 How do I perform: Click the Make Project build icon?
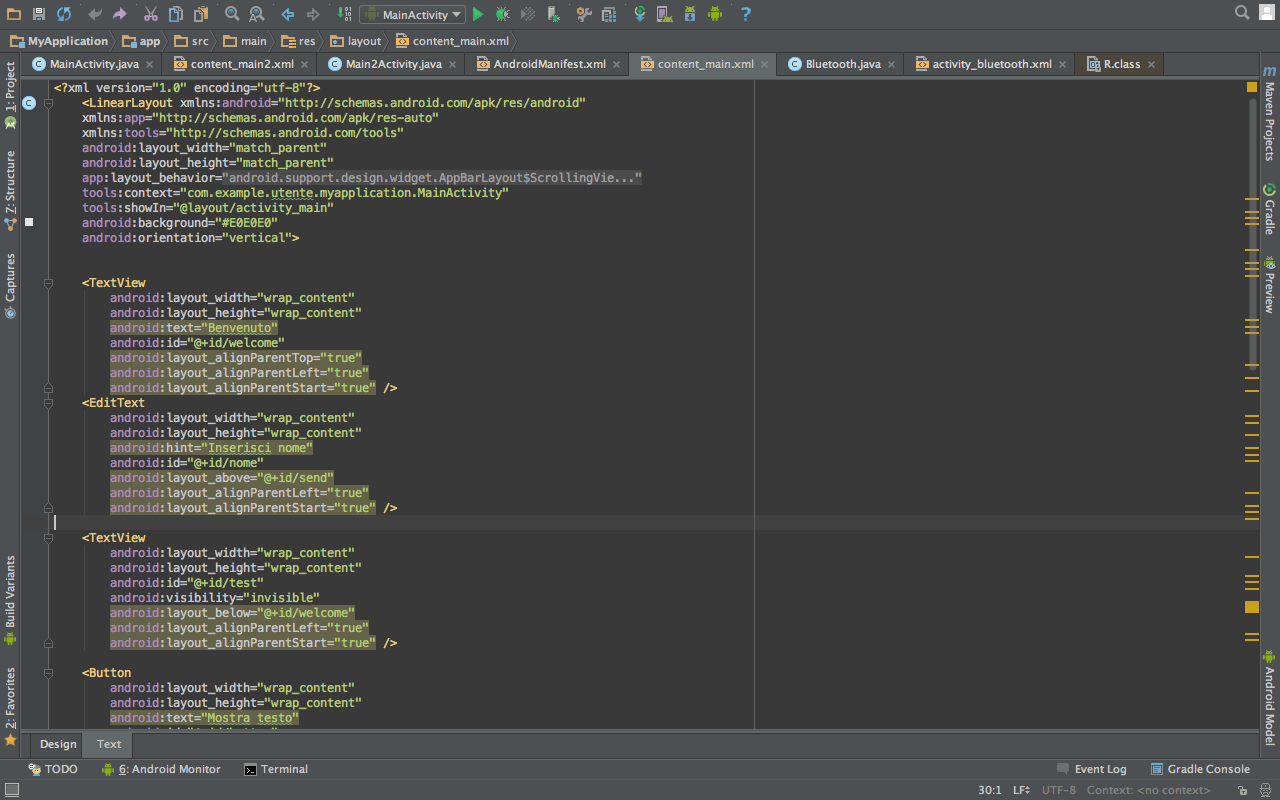(x=345, y=14)
